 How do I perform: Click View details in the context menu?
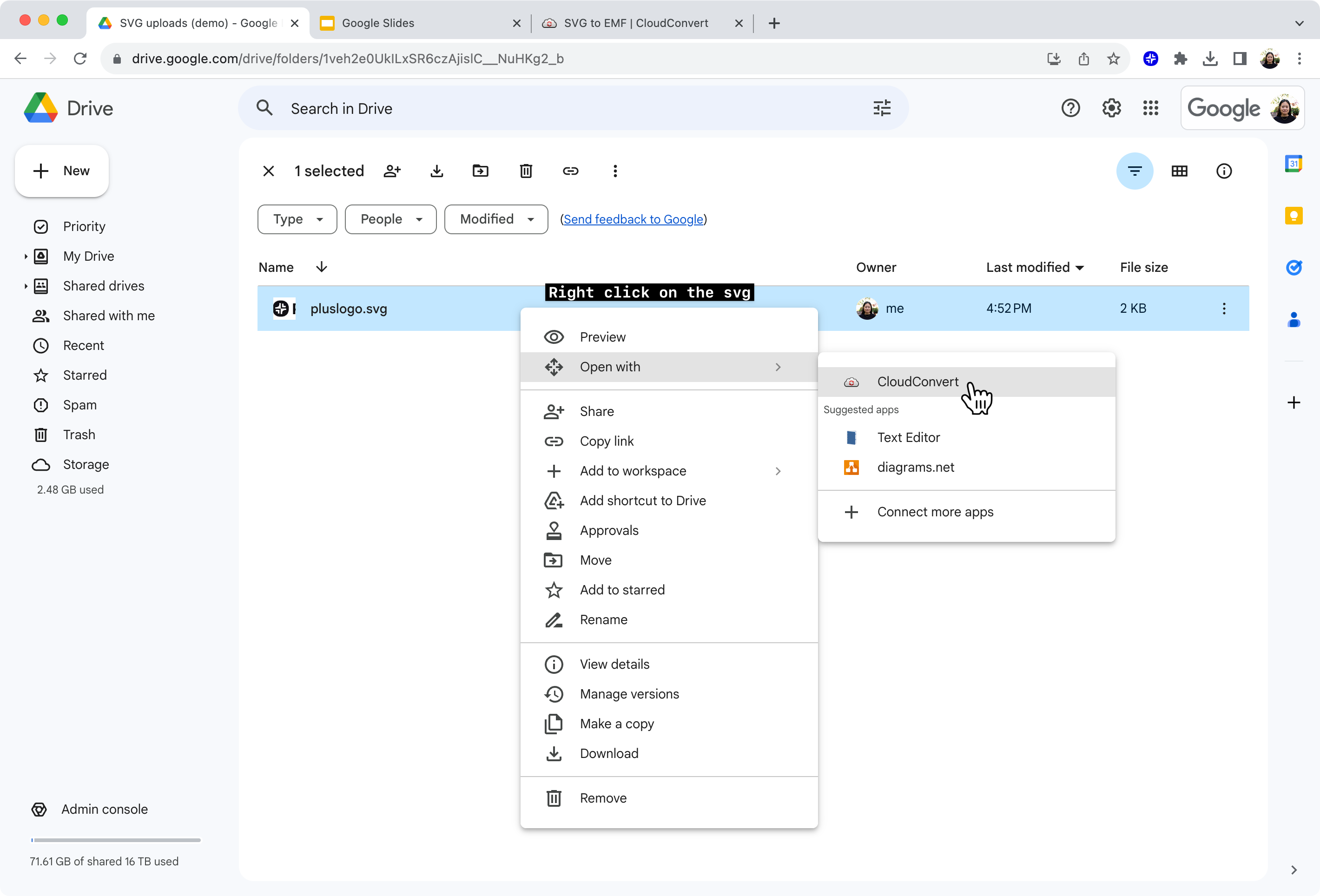[x=668, y=664]
